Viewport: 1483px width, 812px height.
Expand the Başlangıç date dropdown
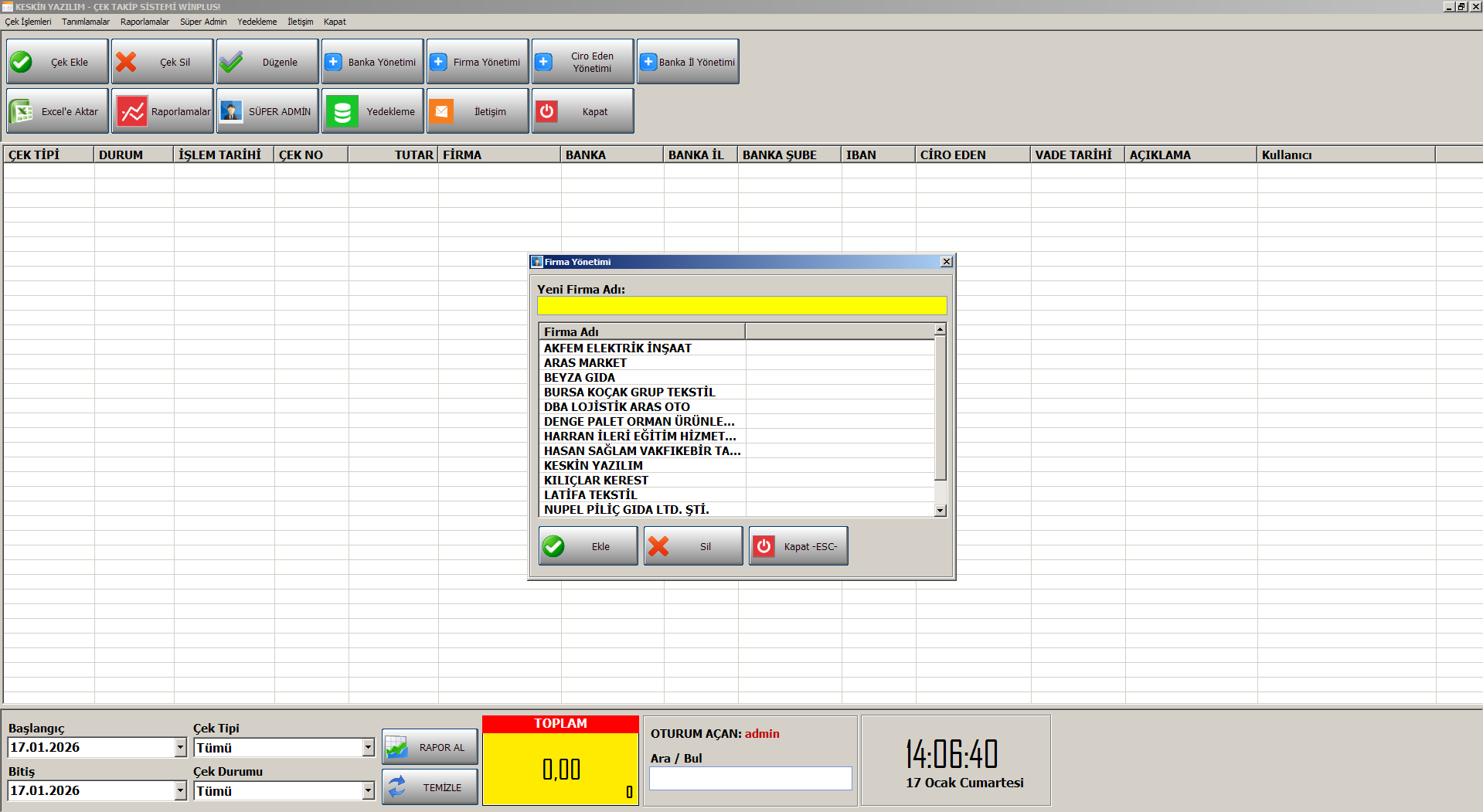180,747
